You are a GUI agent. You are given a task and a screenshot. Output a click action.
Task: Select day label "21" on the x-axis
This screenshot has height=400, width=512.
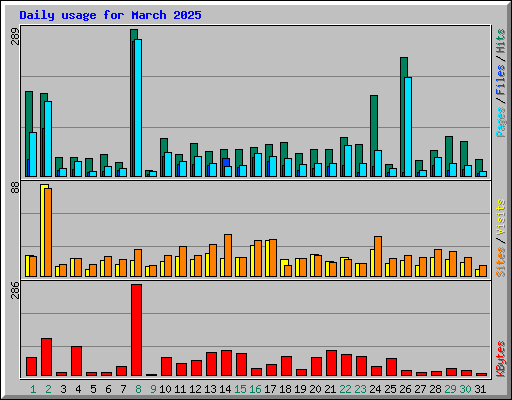330,389
